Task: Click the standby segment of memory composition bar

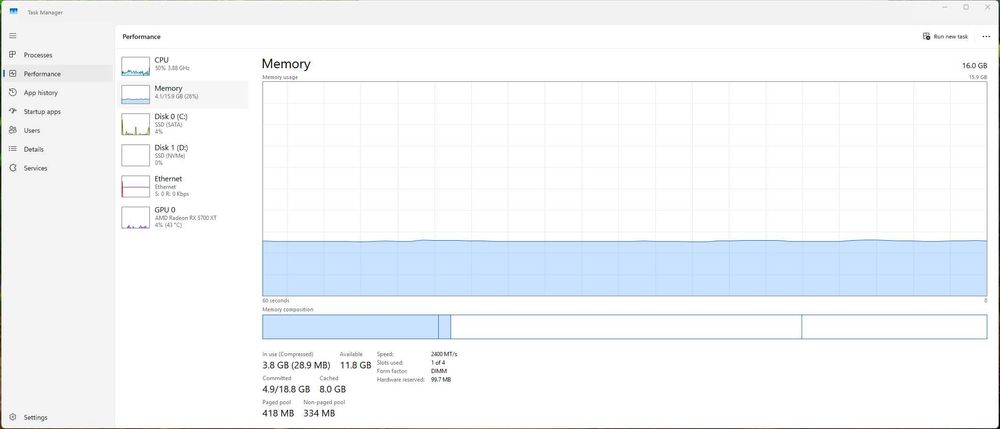Action: point(626,326)
